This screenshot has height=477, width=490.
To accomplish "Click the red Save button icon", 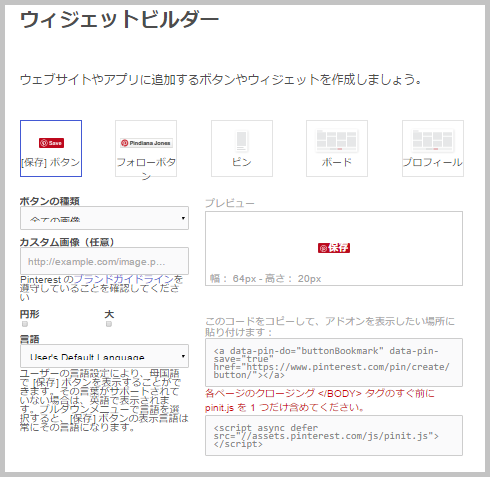I will tap(51, 143).
